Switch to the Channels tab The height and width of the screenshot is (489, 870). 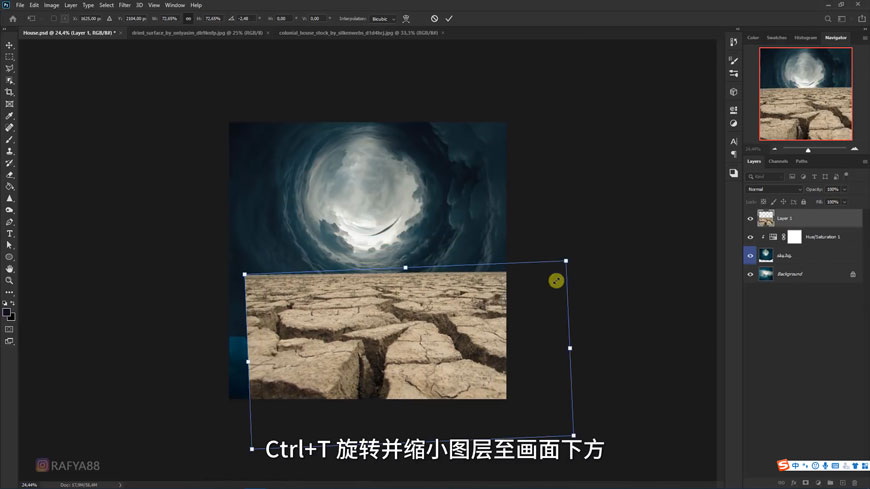(x=778, y=161)
